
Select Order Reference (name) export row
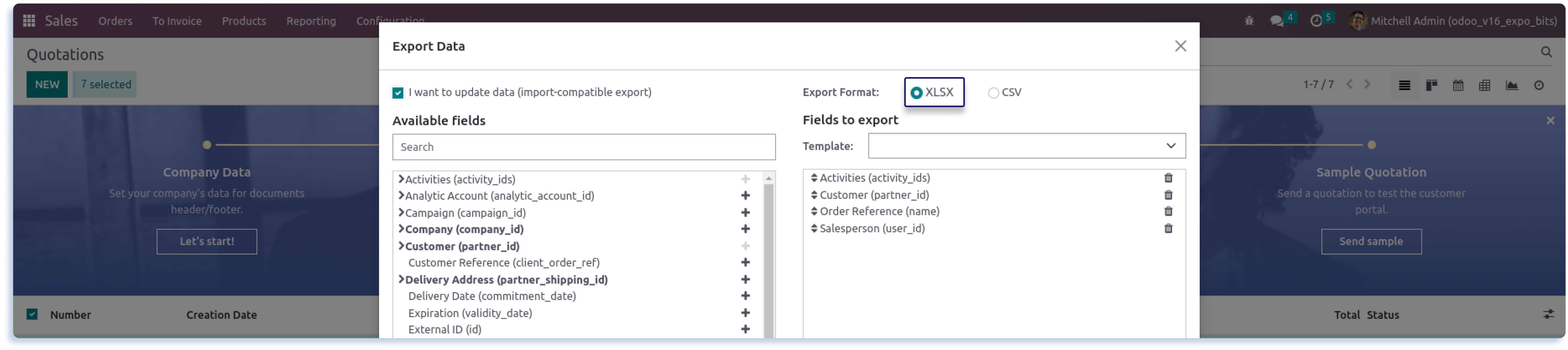pos(880,212)
